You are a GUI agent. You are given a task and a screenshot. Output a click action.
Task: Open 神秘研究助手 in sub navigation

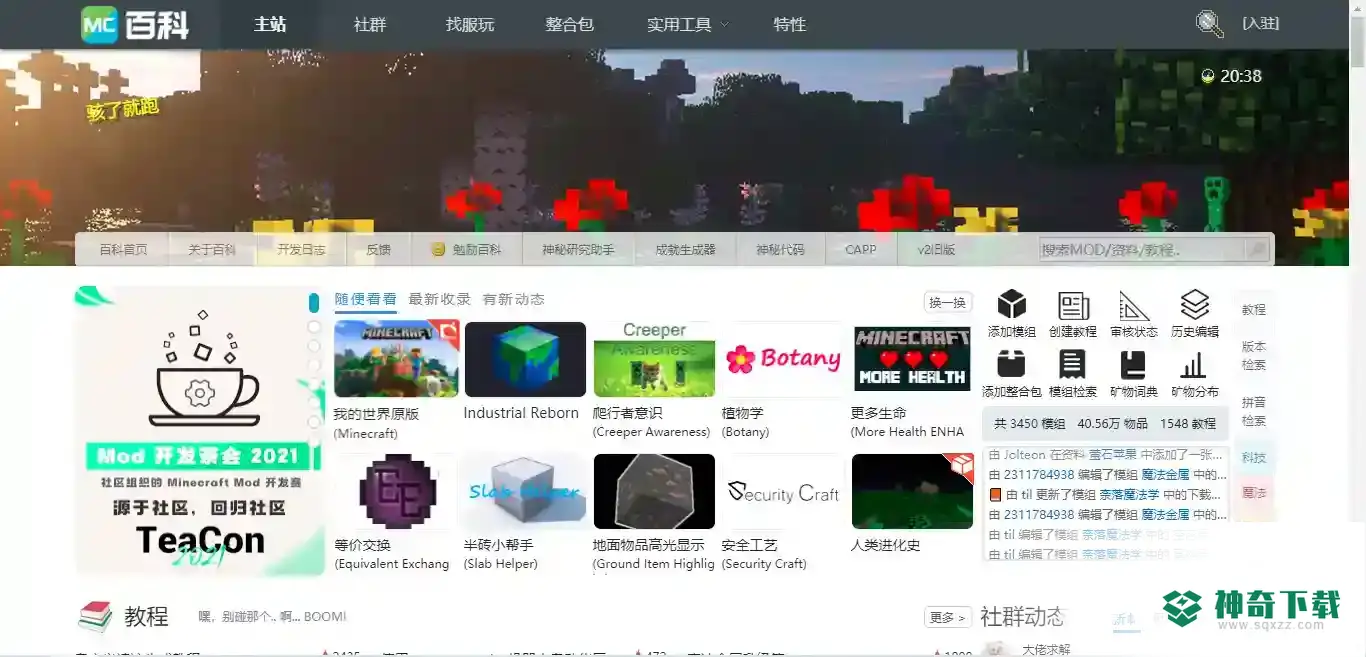pos(578,250)
